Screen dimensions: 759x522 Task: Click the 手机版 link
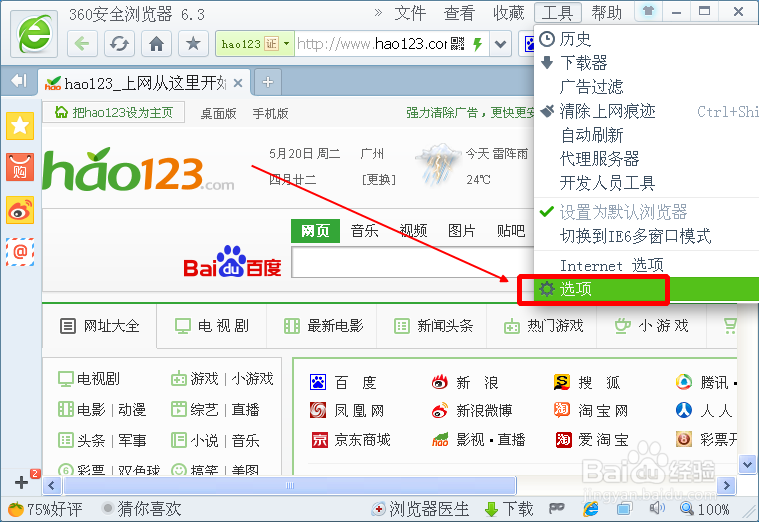click(270, 114)
